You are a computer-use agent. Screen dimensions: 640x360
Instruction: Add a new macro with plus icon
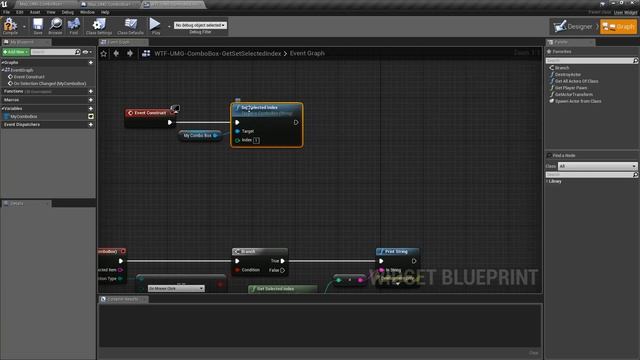click(x=91, y=100)
